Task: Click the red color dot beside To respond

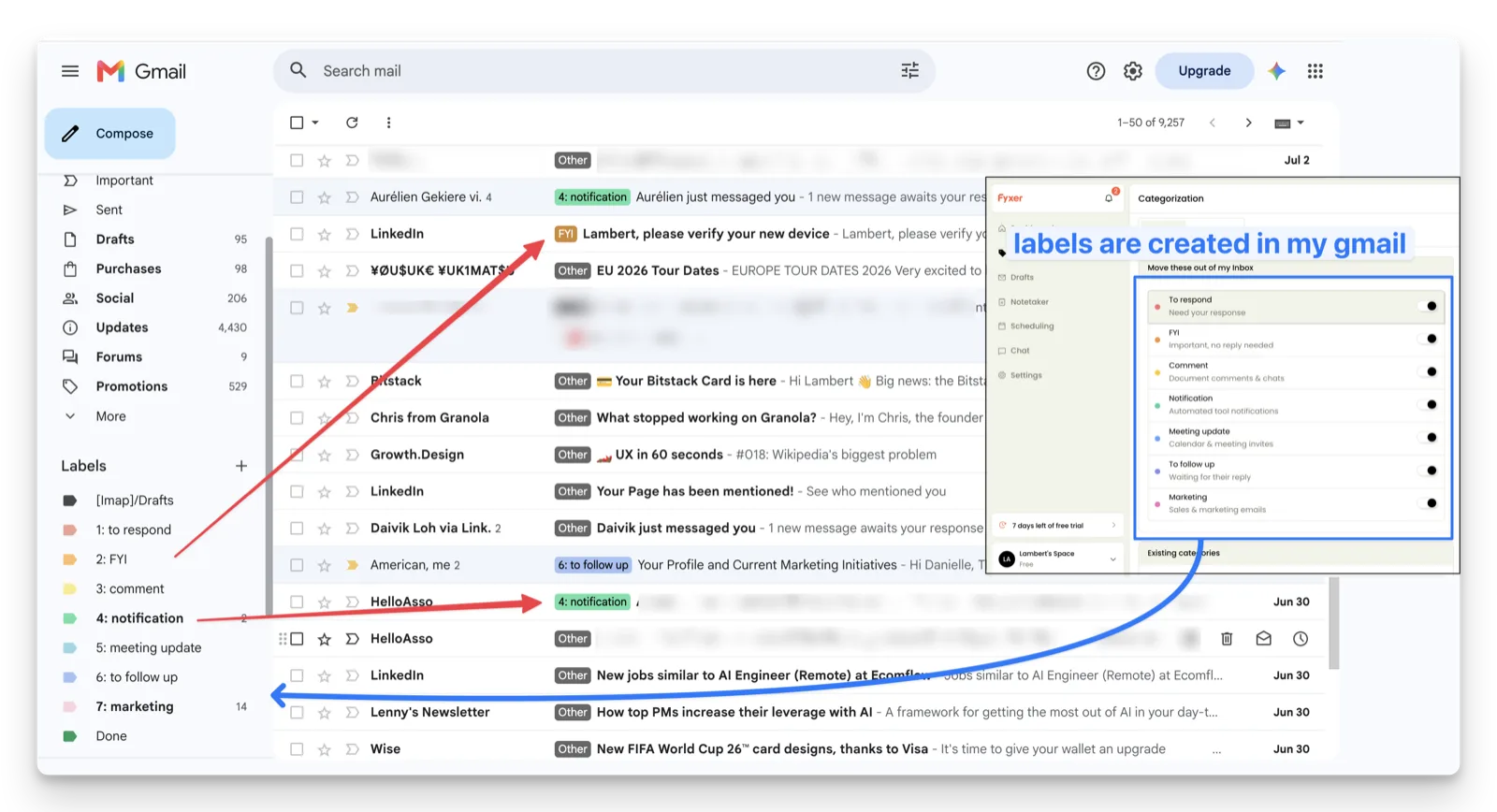Action: tap(1157, 307)
